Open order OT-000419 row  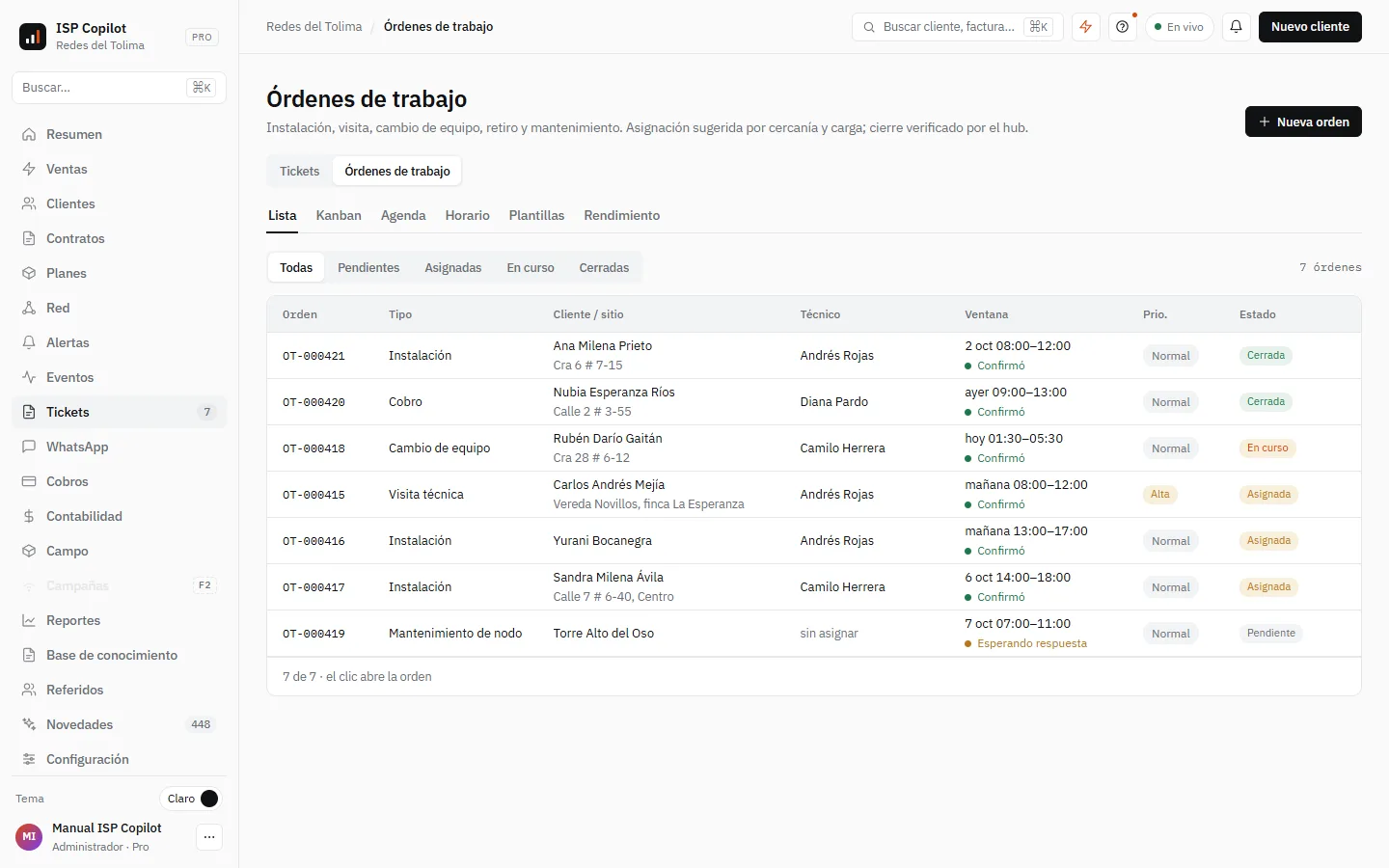pos(814,634)
